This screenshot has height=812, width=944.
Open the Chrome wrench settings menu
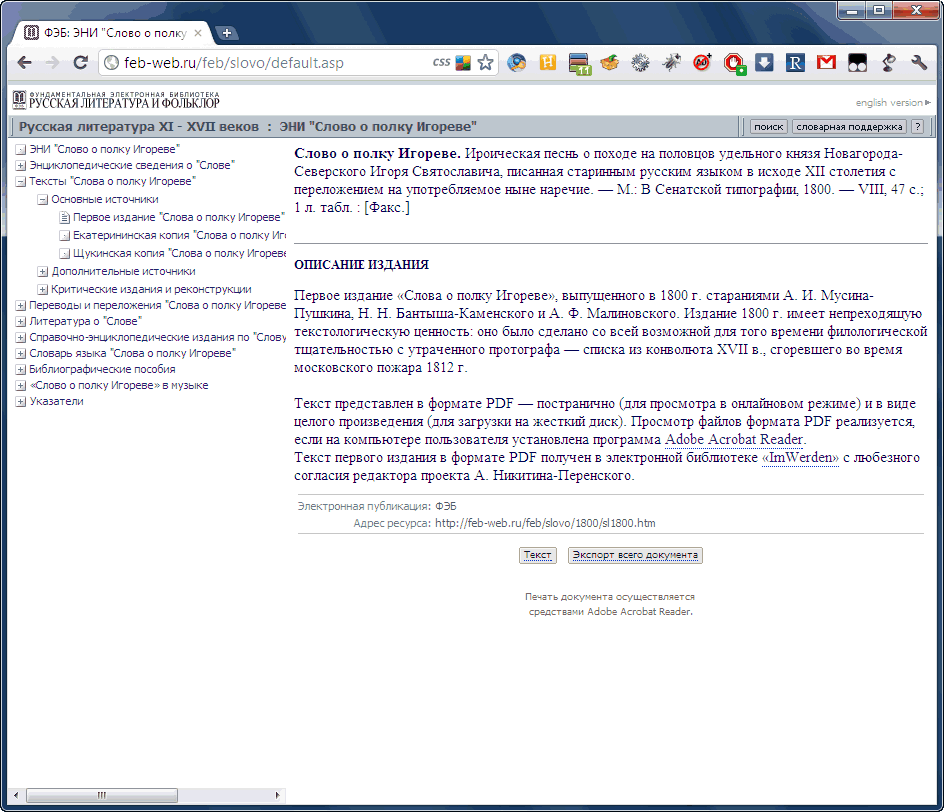[x=919, y=63]
